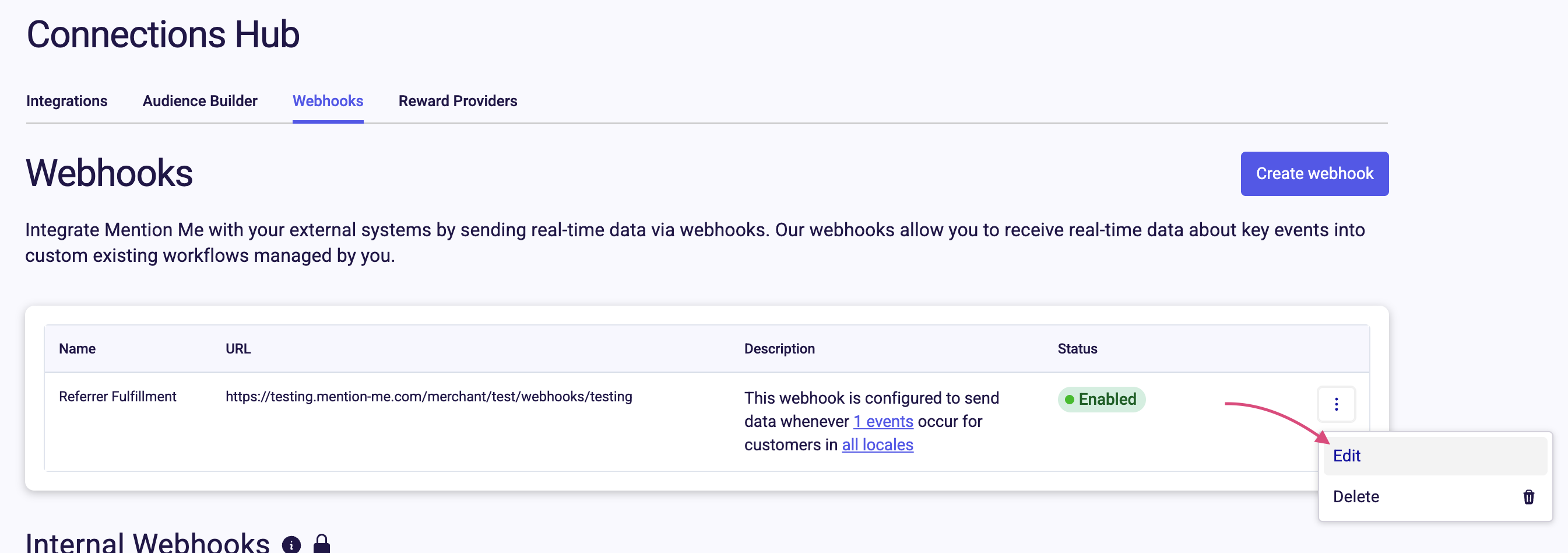Open the Audience Builder tab
The height and width of the screenshot is (553, 1568).
[200, 101]
